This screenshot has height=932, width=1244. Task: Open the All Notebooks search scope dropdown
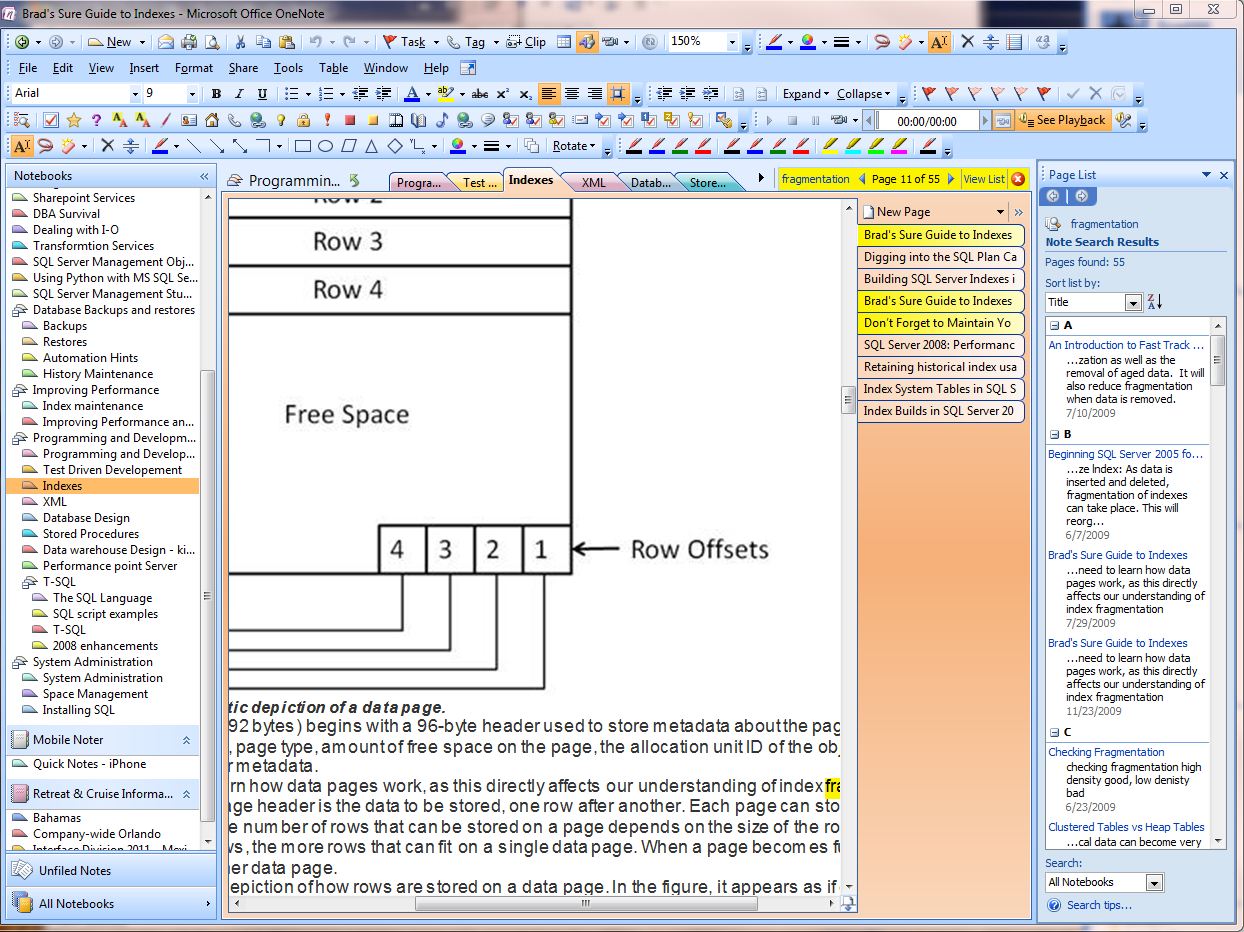tap(1155, 882)
